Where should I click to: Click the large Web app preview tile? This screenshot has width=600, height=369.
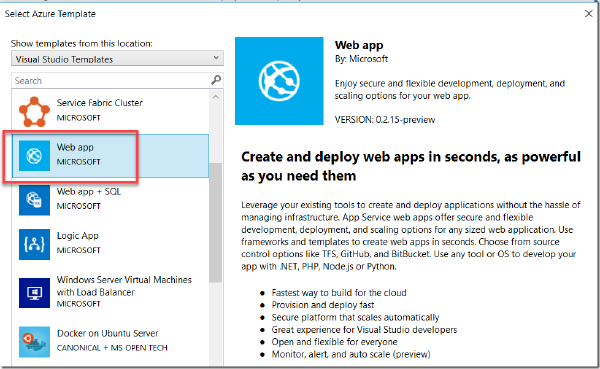(279, 81)
